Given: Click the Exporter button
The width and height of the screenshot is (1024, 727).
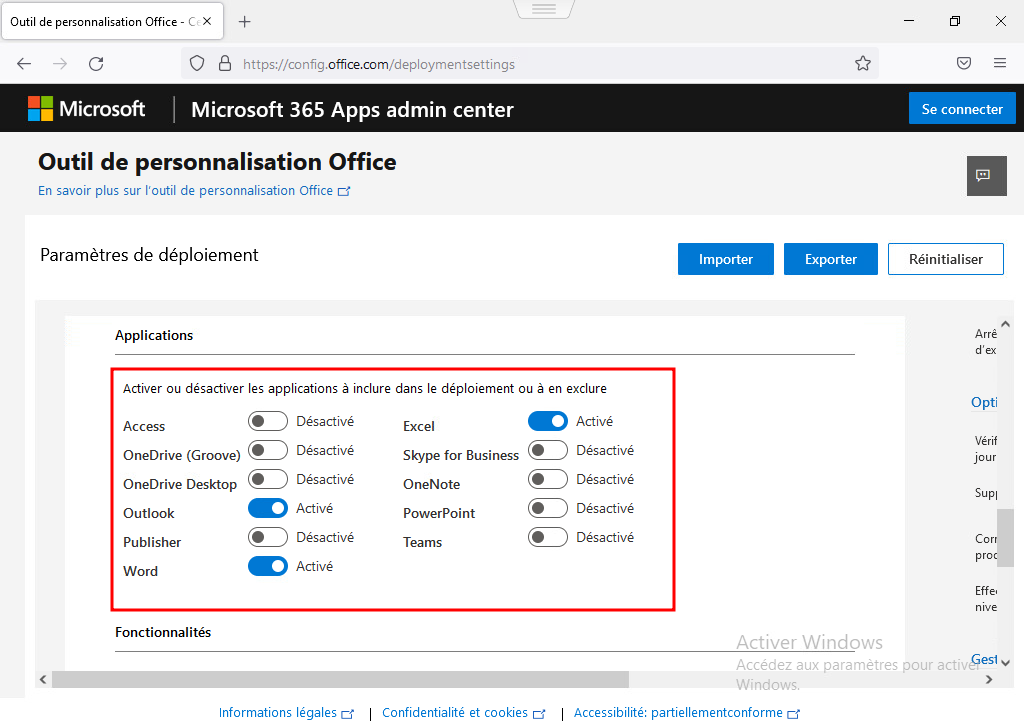Looking at the screenshot, I should [831, 259].
